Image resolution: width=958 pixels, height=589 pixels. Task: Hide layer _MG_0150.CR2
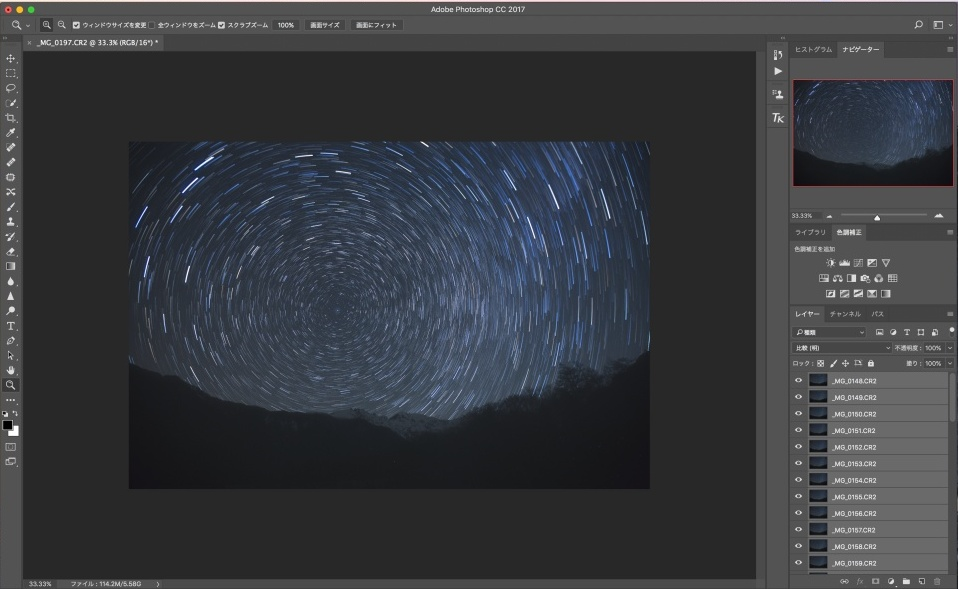click(x=798, y=414)
